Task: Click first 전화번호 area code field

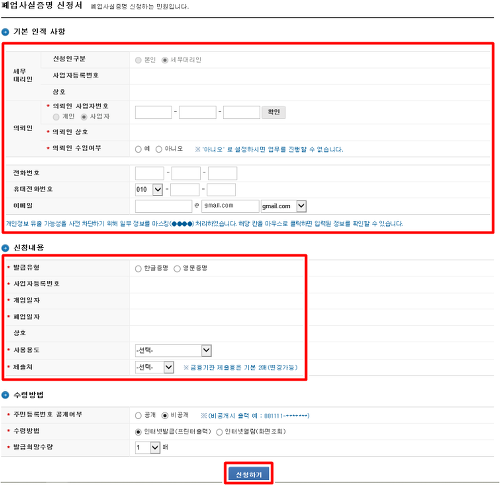Action: (149, 173)
